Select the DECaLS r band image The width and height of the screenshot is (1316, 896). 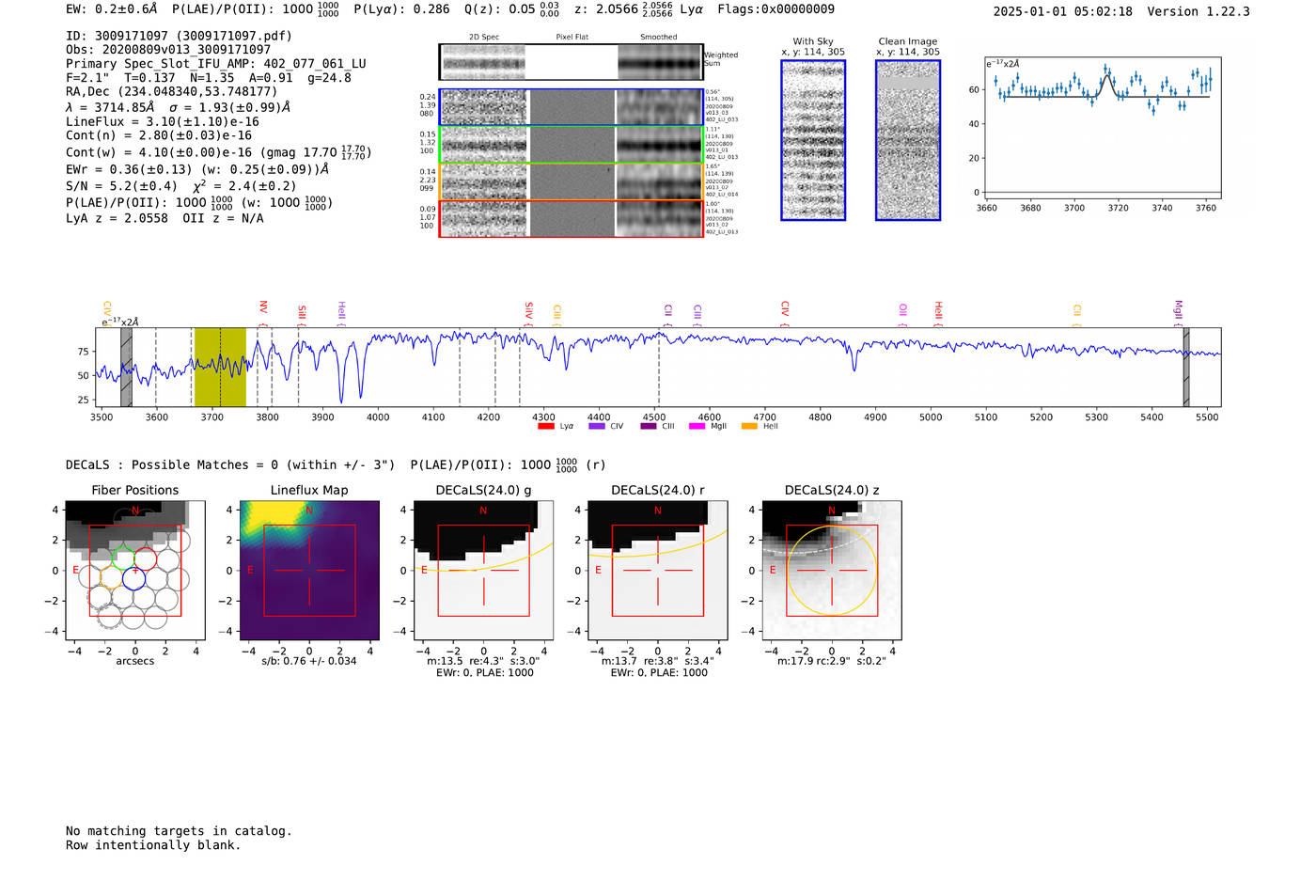[x=657, y=571]
